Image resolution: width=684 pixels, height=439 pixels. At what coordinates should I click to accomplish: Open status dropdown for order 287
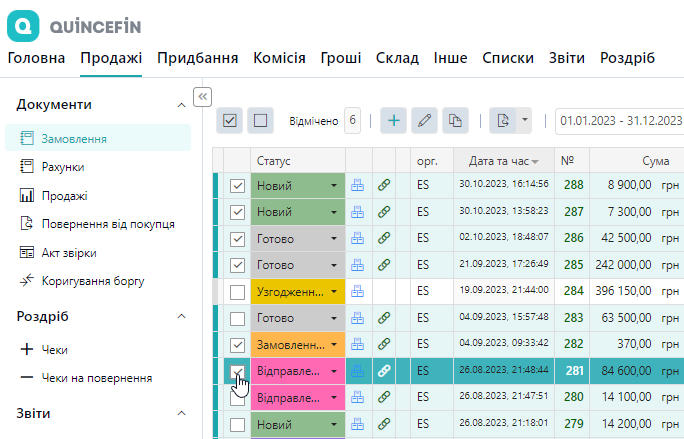334,212
